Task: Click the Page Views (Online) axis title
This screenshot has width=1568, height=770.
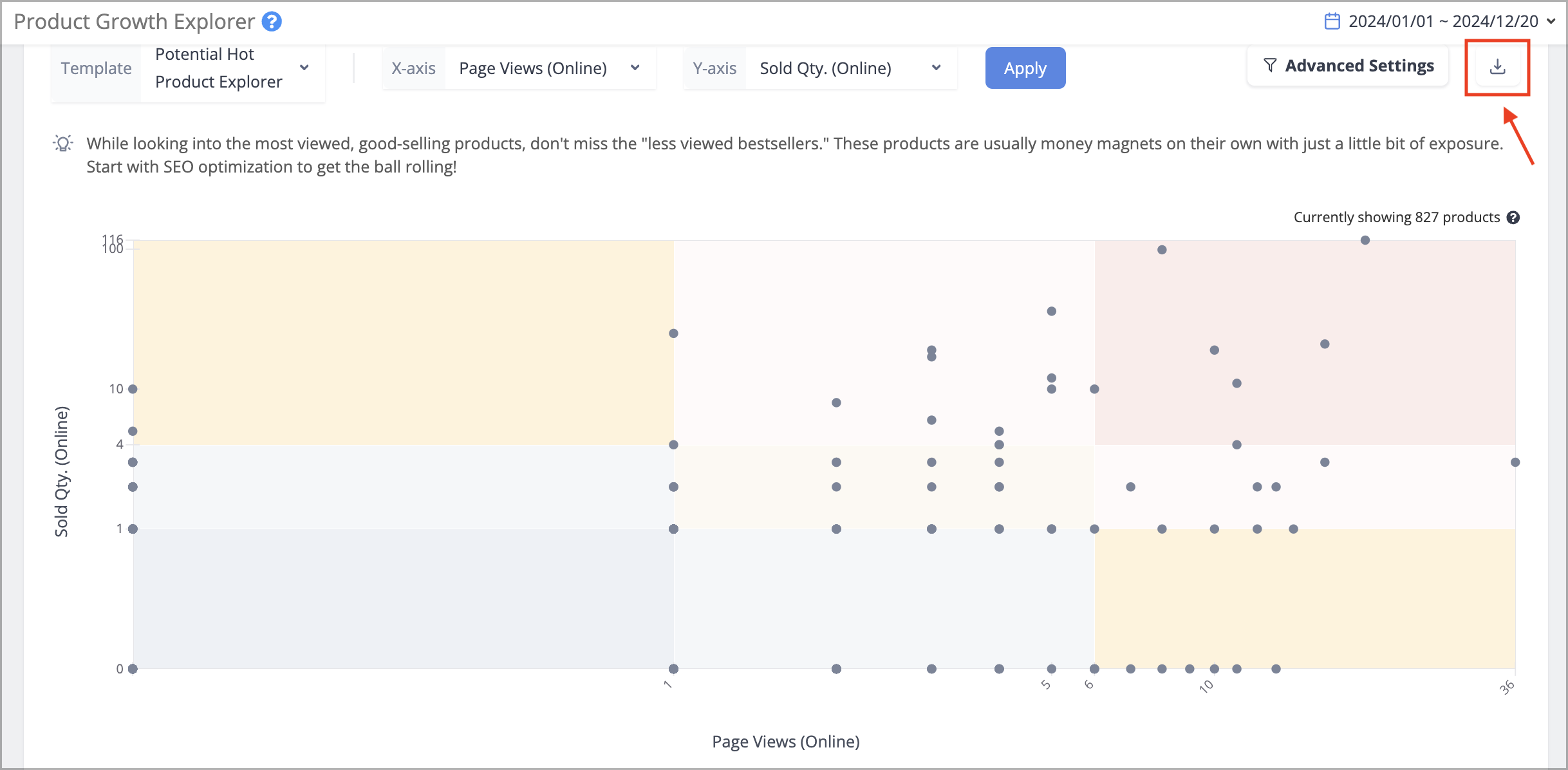Action: click(786, 742)
